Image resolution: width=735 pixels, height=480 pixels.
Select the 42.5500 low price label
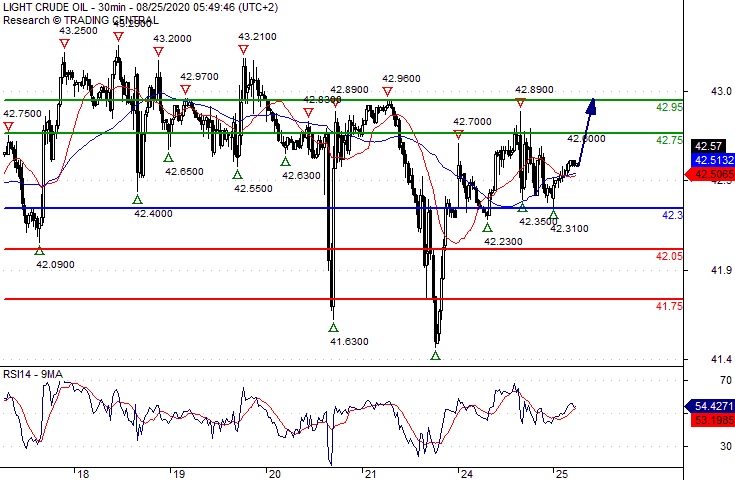point(253,188)
